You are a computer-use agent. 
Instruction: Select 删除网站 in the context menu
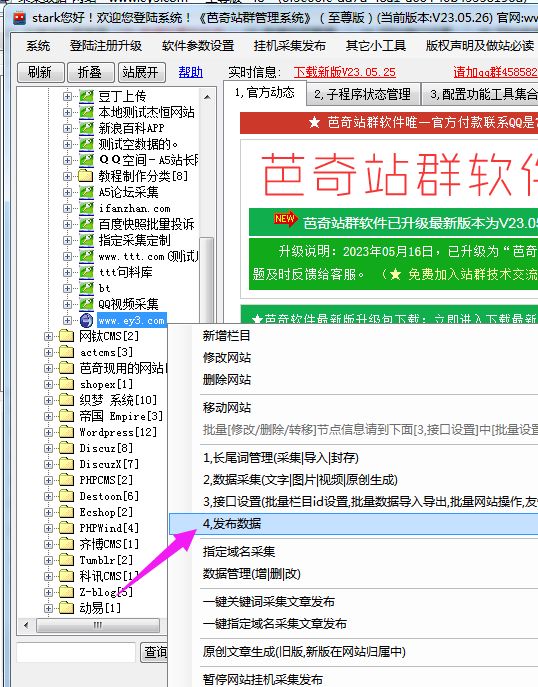tap(227, 379)
